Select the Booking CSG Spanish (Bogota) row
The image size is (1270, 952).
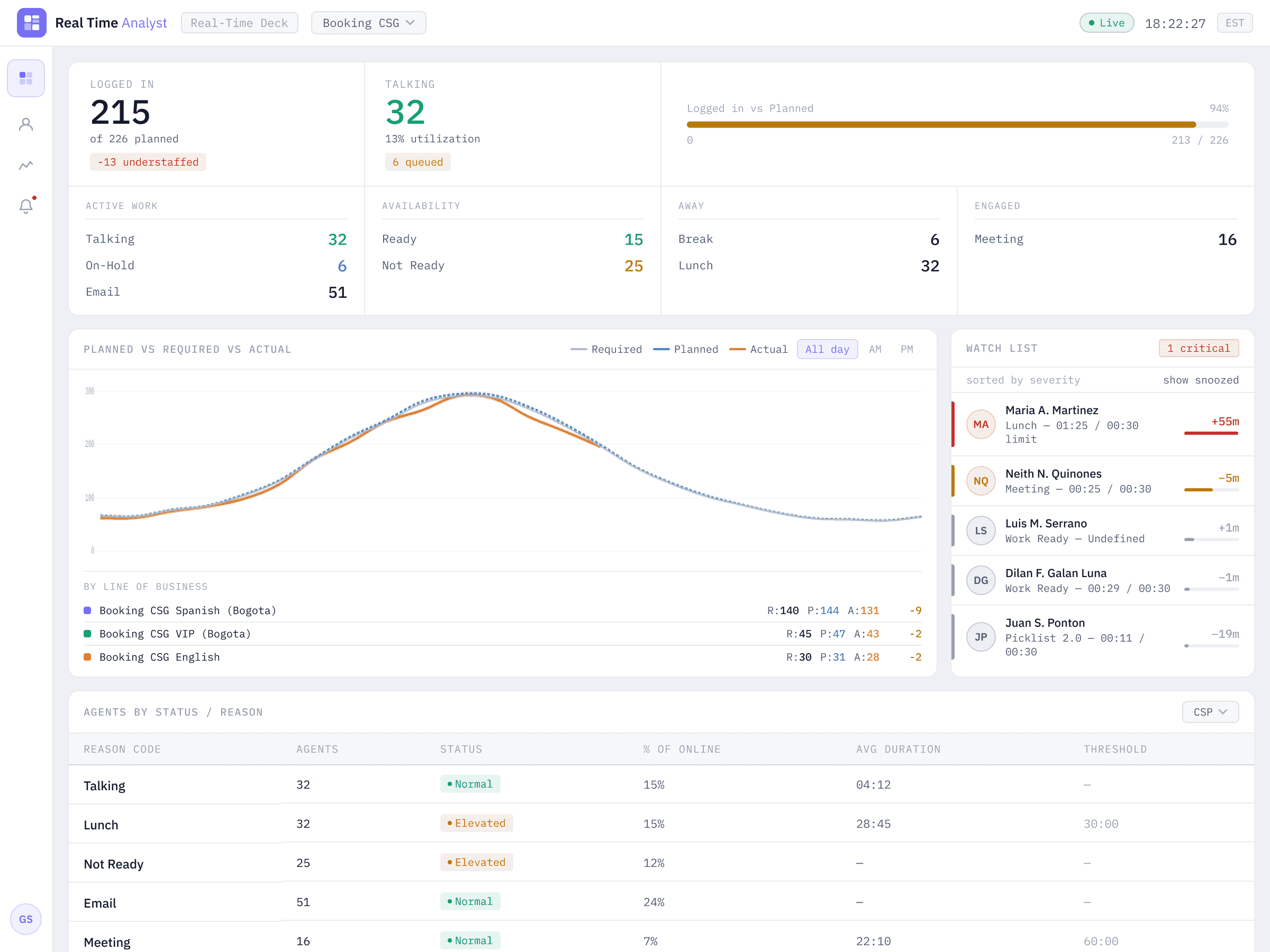click(502, 610)
